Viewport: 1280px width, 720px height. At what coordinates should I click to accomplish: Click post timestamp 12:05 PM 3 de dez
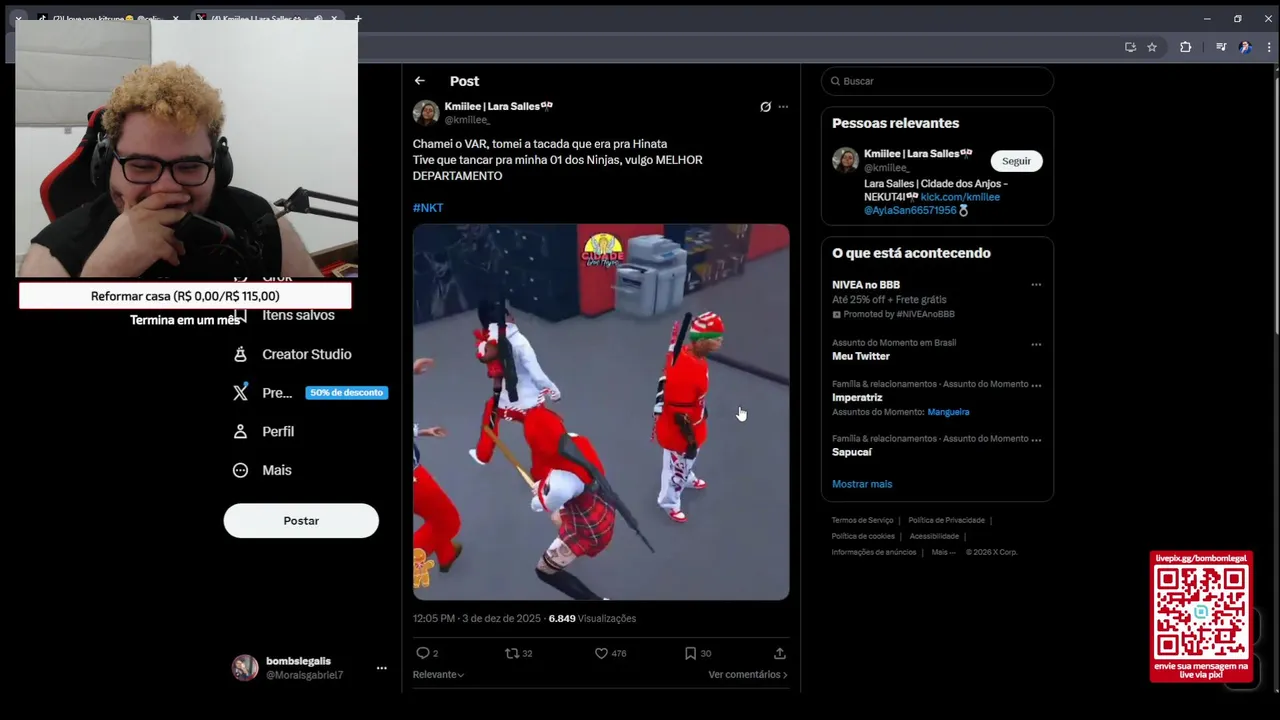click(x=478, y=619)
